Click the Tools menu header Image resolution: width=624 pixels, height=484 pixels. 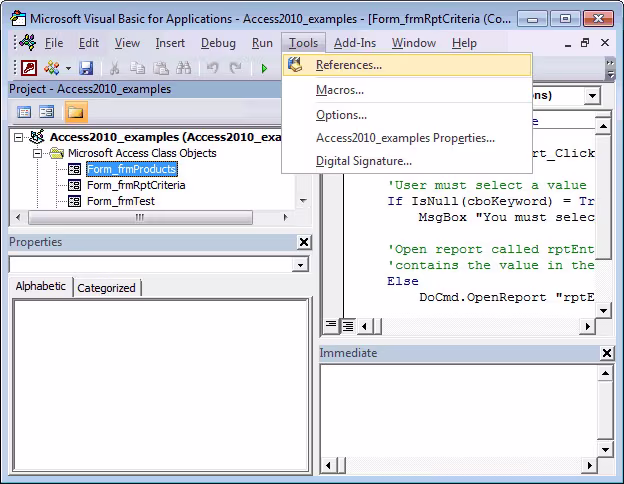pyautogui.click(x=303, y=43)
